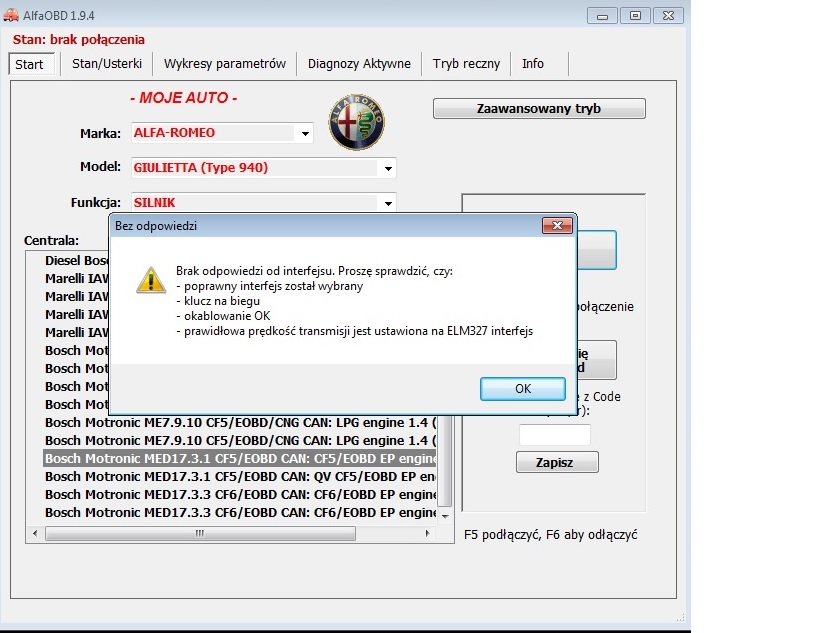This screenshot has height=633, width=828.
Task: Click the AlfaOBD car icon in title bar
Action: (11, 15)
